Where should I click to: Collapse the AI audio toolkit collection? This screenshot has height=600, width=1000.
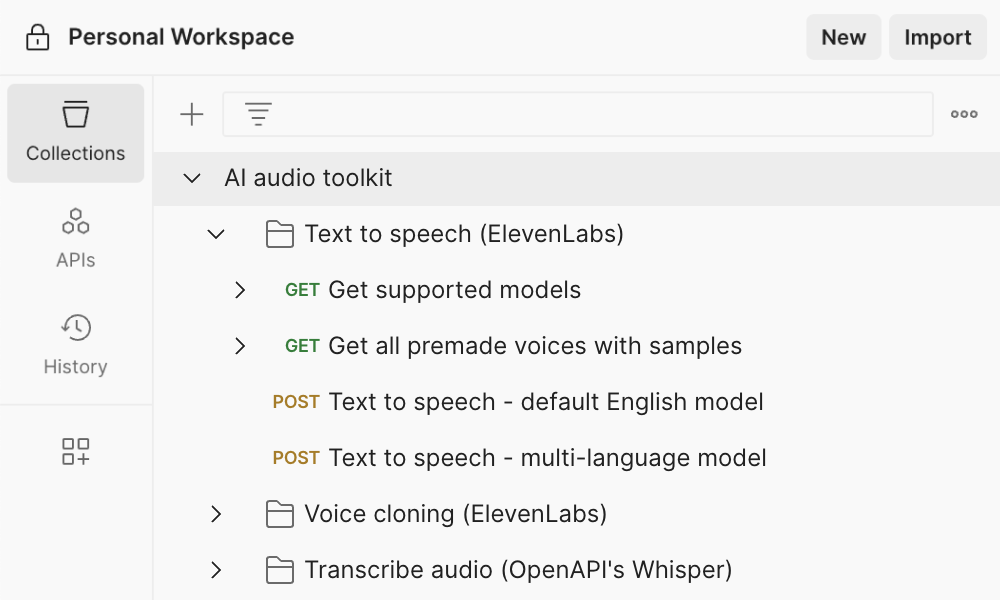tap(191, 179)
